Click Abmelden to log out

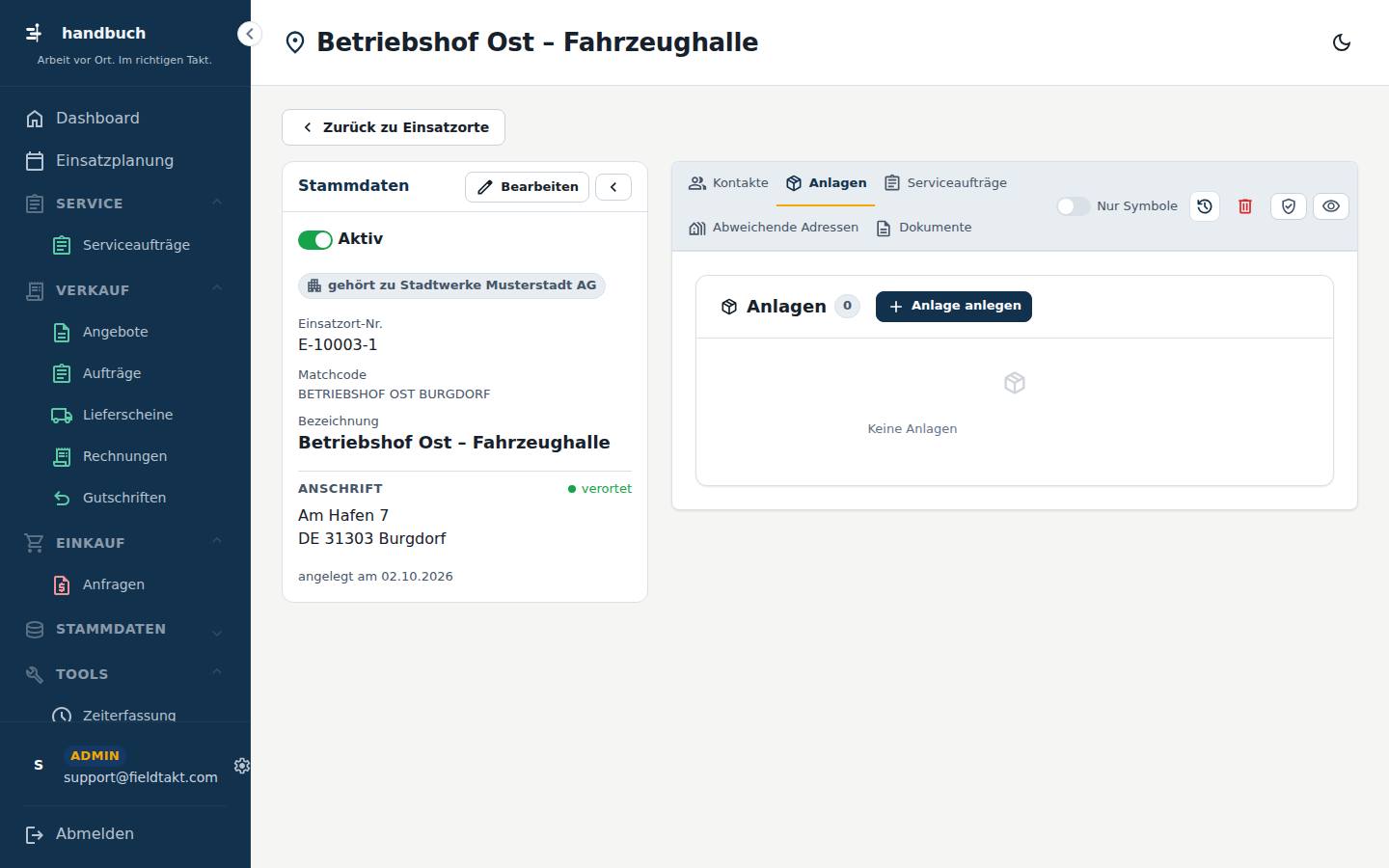point(125,834)
